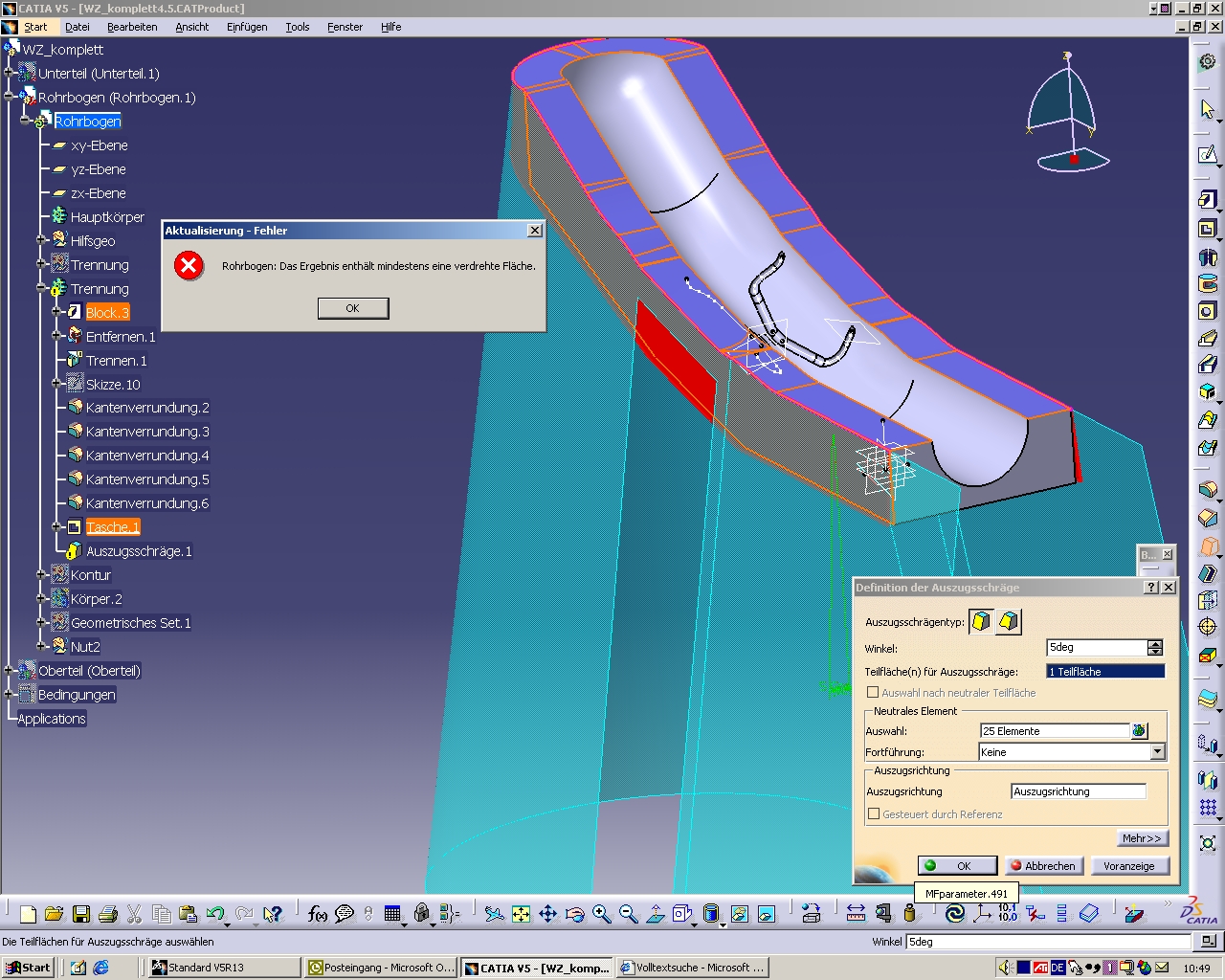
Task: Expand the Geometrisches Set.1 tree node
Action: [x=41, y=622]
